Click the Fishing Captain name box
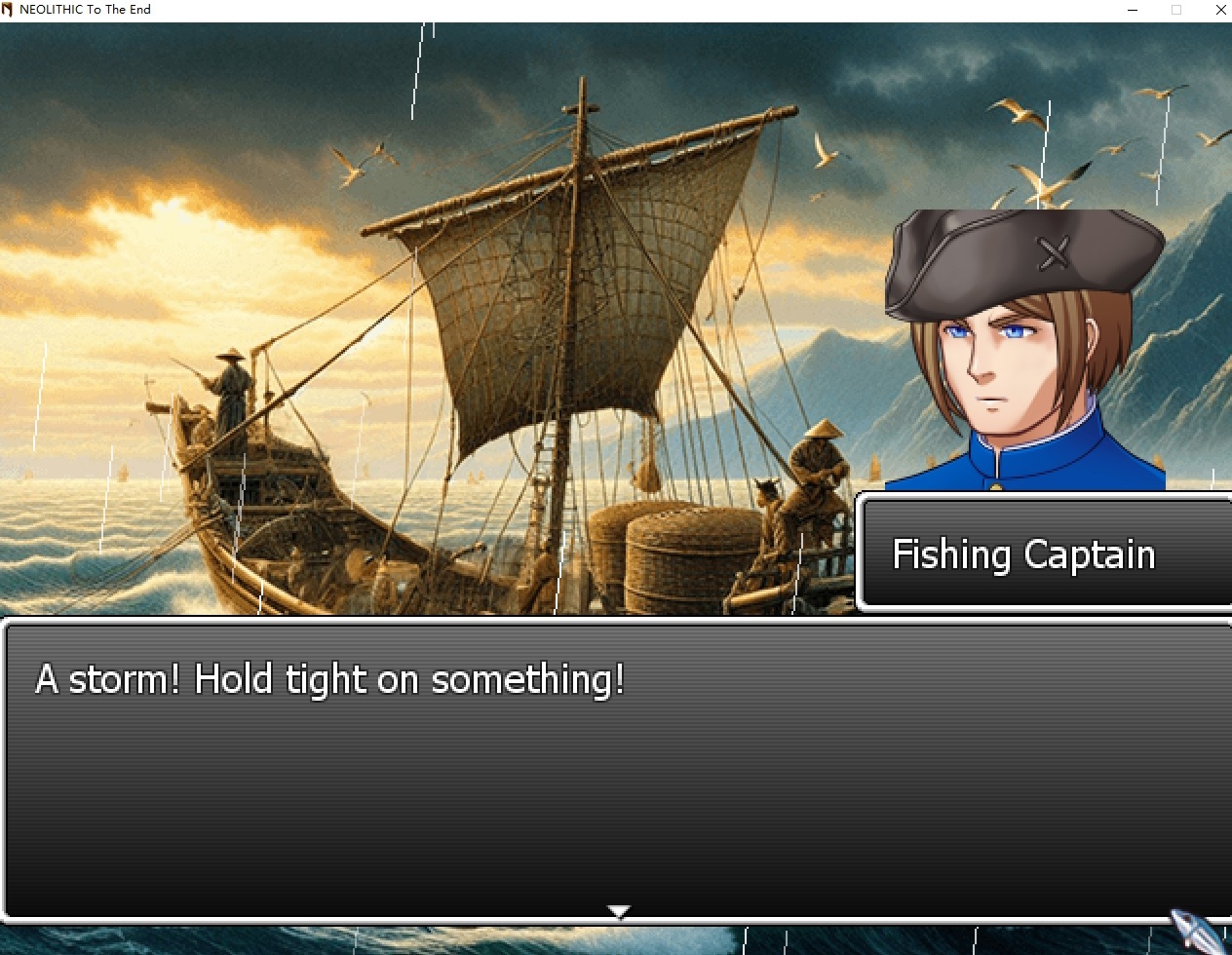The width and height of the screenshot is (1232, 955). [x=1044, y=554]
